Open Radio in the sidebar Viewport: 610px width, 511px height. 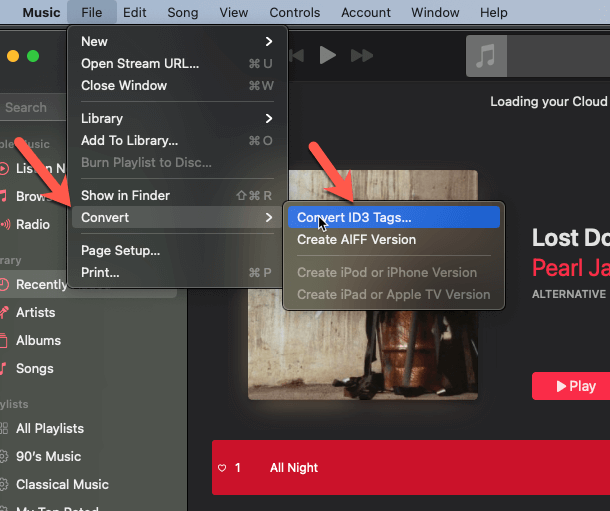pos(33,224)
